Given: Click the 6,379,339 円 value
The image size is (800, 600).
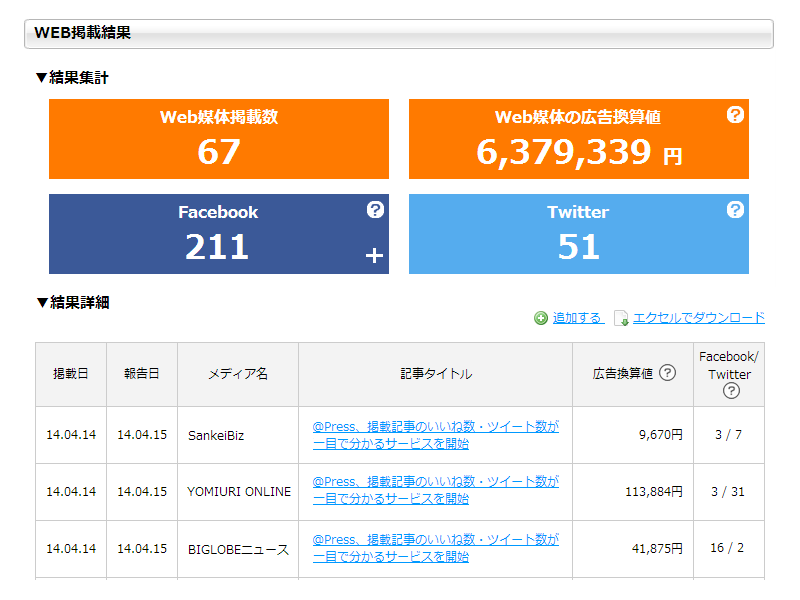Looking at the screenshot, I should click(x=579, y=152).
